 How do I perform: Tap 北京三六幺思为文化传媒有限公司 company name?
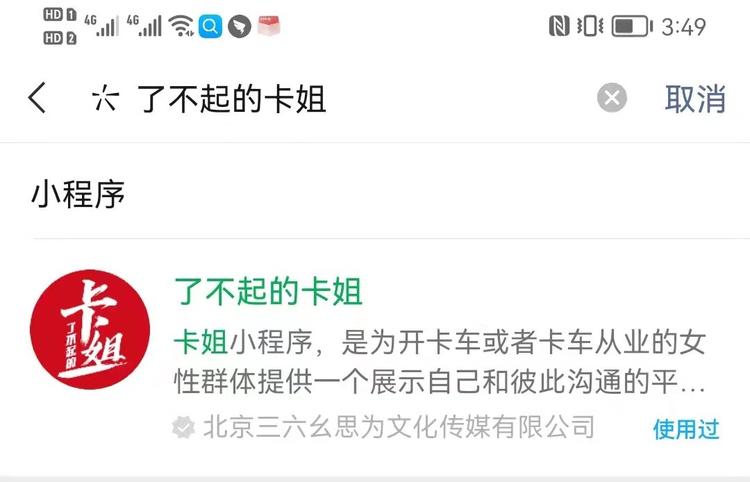(x=398, y=427)
